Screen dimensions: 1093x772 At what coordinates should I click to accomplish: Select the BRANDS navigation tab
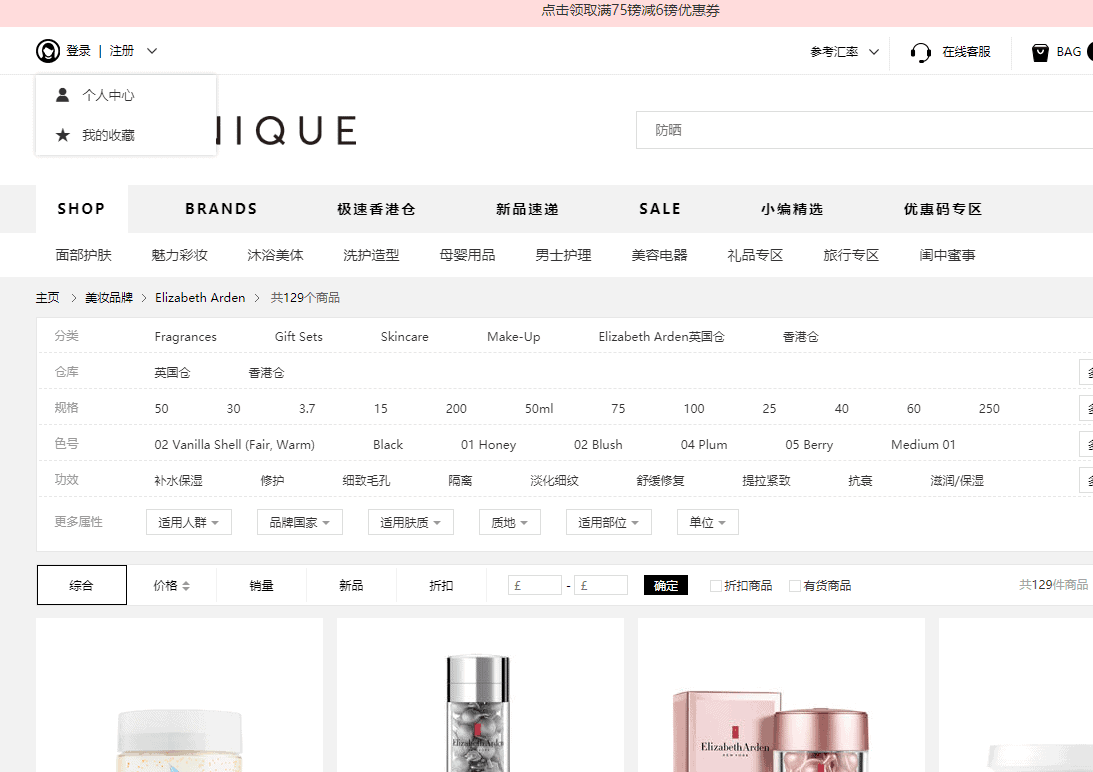pyautogui.click(x=222, y=209)
